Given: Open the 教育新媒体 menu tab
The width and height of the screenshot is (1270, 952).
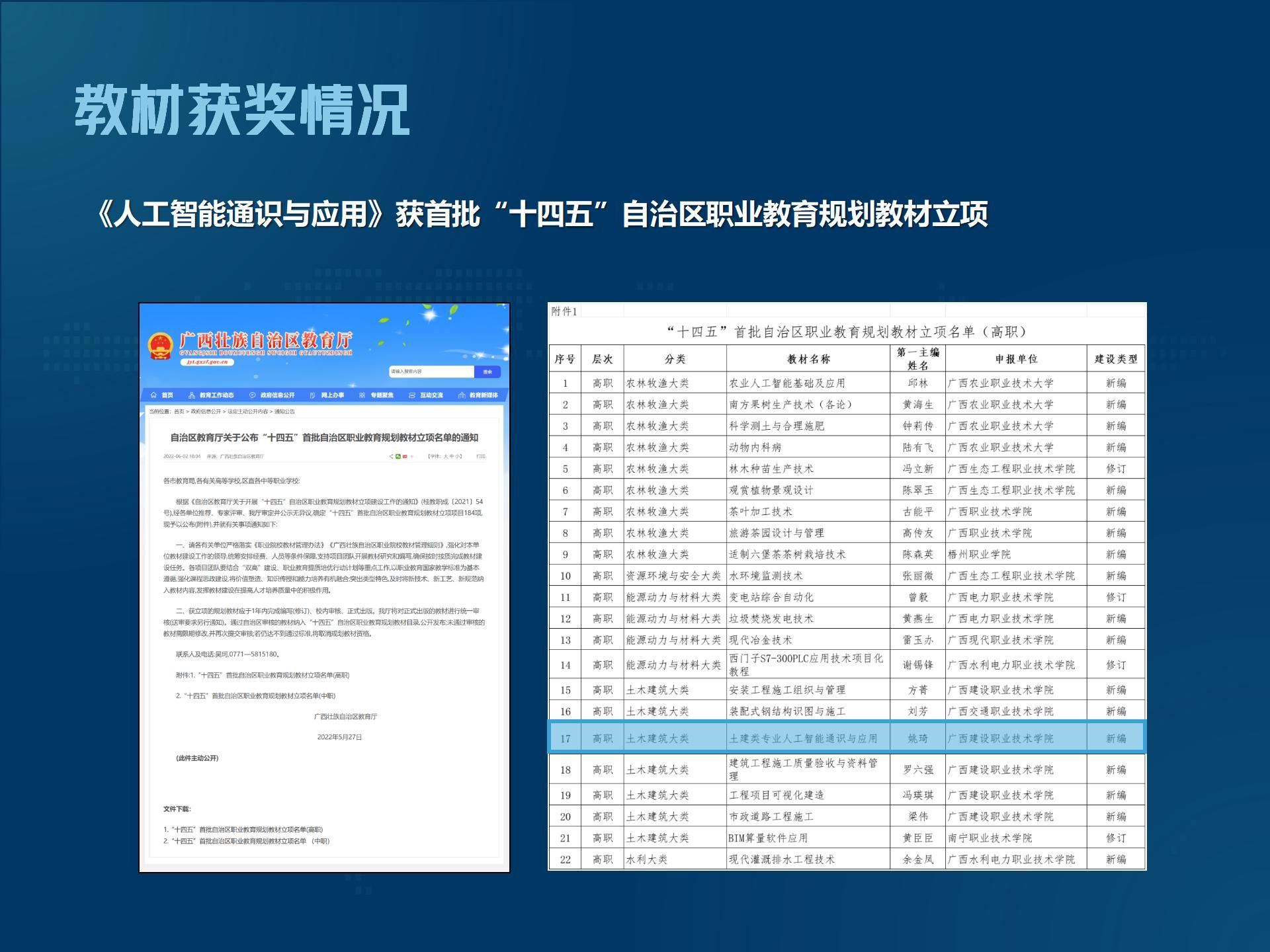Looking at the screenshot, I should pos(483,395).
